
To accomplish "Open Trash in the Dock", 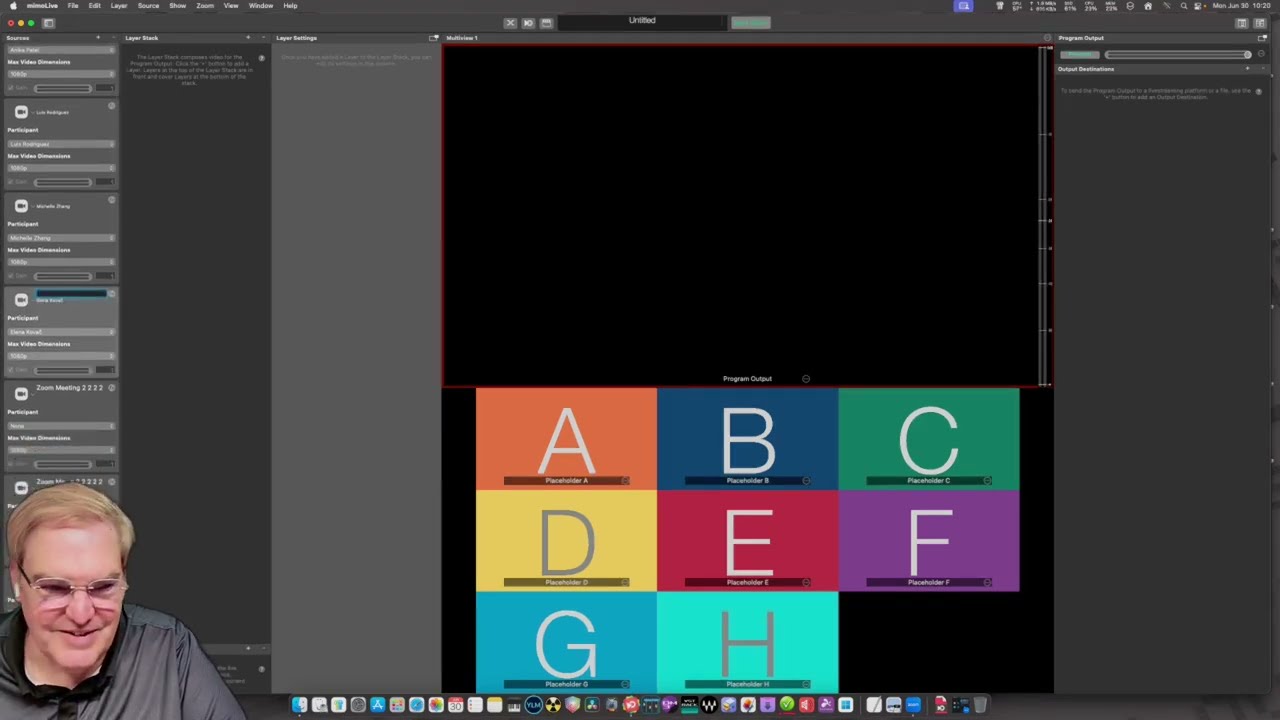I will [x=980, y=705].
